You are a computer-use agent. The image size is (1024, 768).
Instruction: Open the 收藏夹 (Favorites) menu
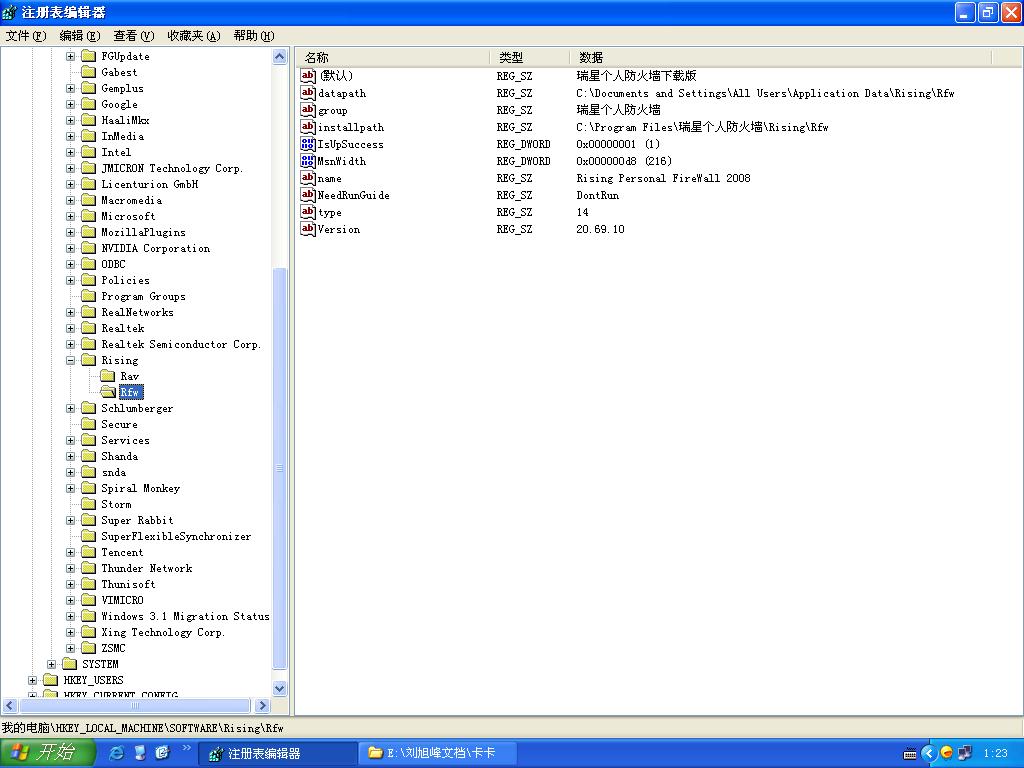point(193,36)
